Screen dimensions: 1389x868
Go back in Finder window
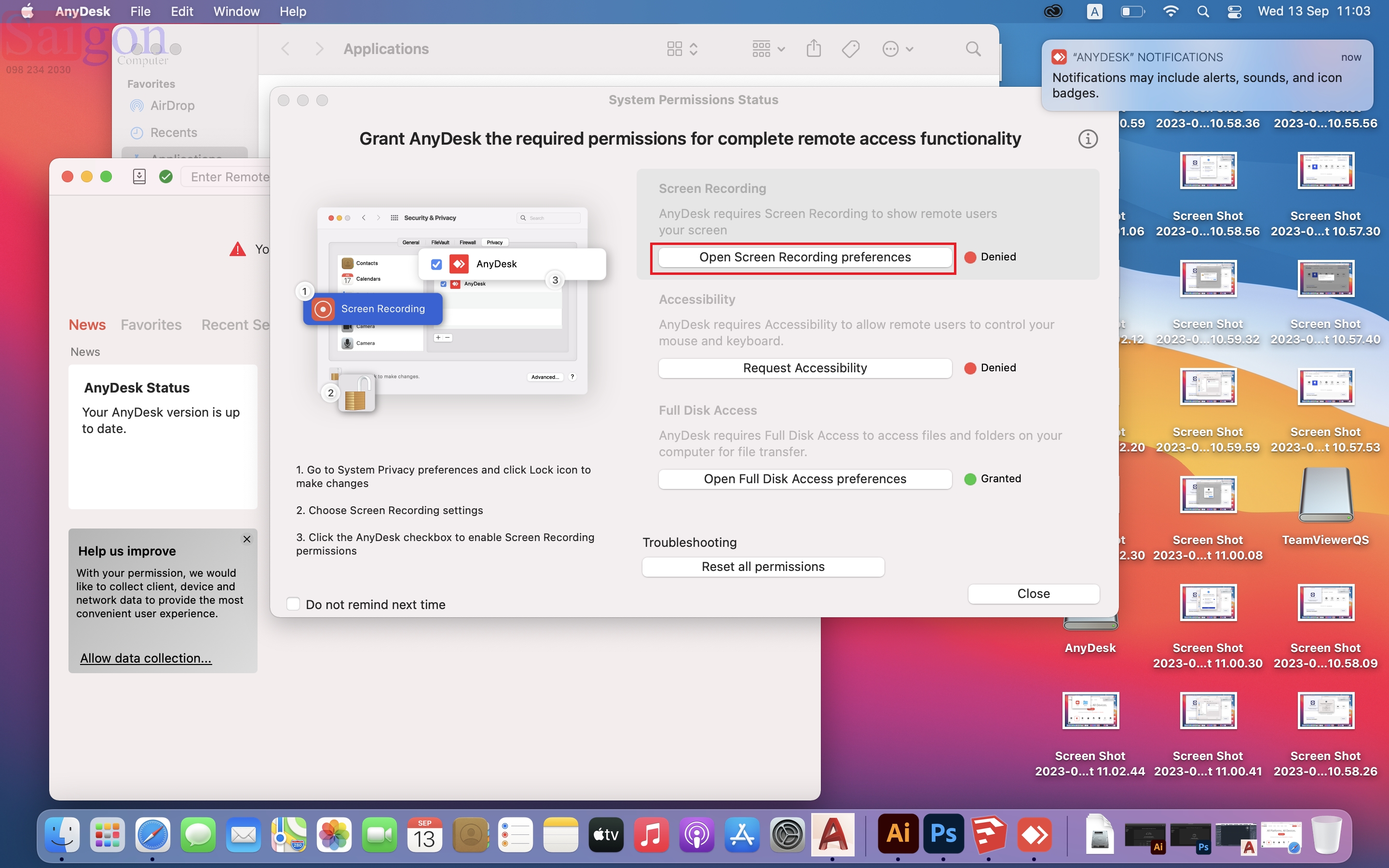coord(285,49)
